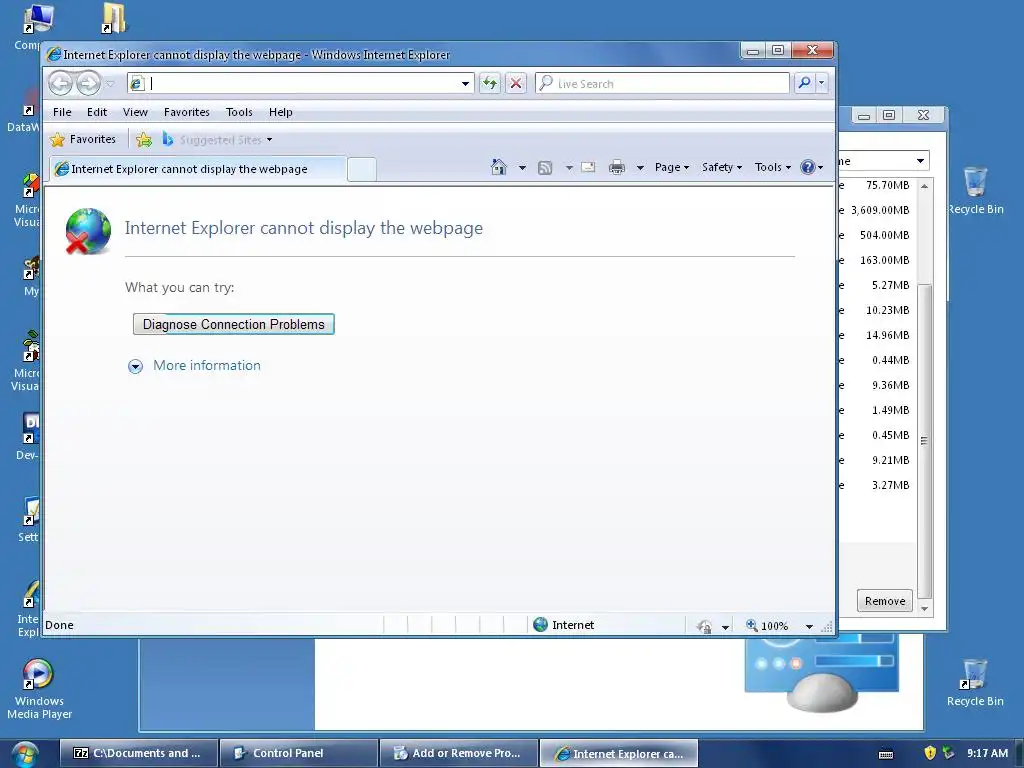This screenshot has width=1024, height=768.
Task: Select the 3,609.00MB program entry
Action: pos(875,210)
